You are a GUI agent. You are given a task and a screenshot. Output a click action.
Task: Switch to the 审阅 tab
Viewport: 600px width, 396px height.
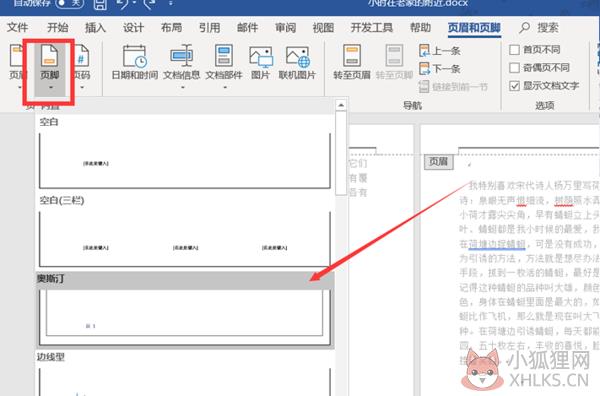tap(285, 28)
